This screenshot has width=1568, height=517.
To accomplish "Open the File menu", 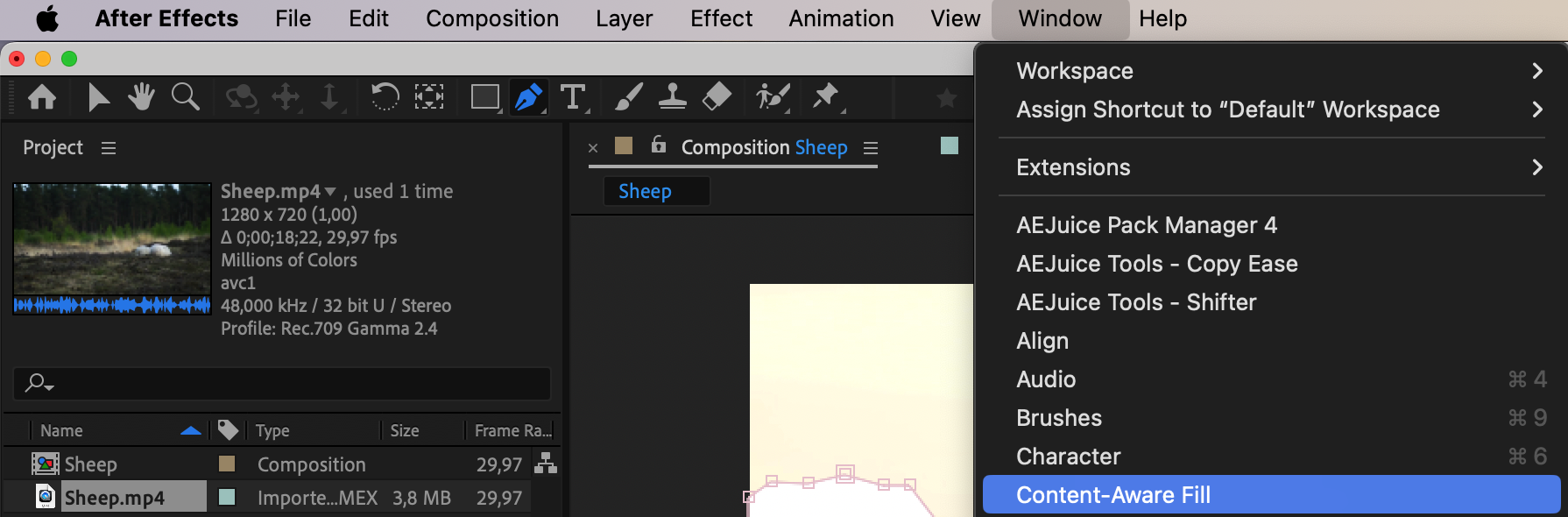I will [293, 18].
